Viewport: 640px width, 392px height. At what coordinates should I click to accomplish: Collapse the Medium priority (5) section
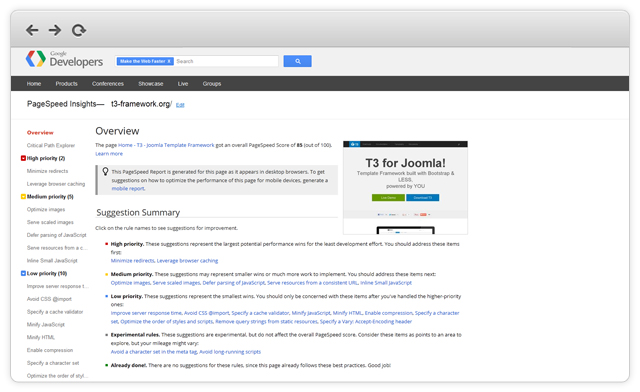point(23,196)
